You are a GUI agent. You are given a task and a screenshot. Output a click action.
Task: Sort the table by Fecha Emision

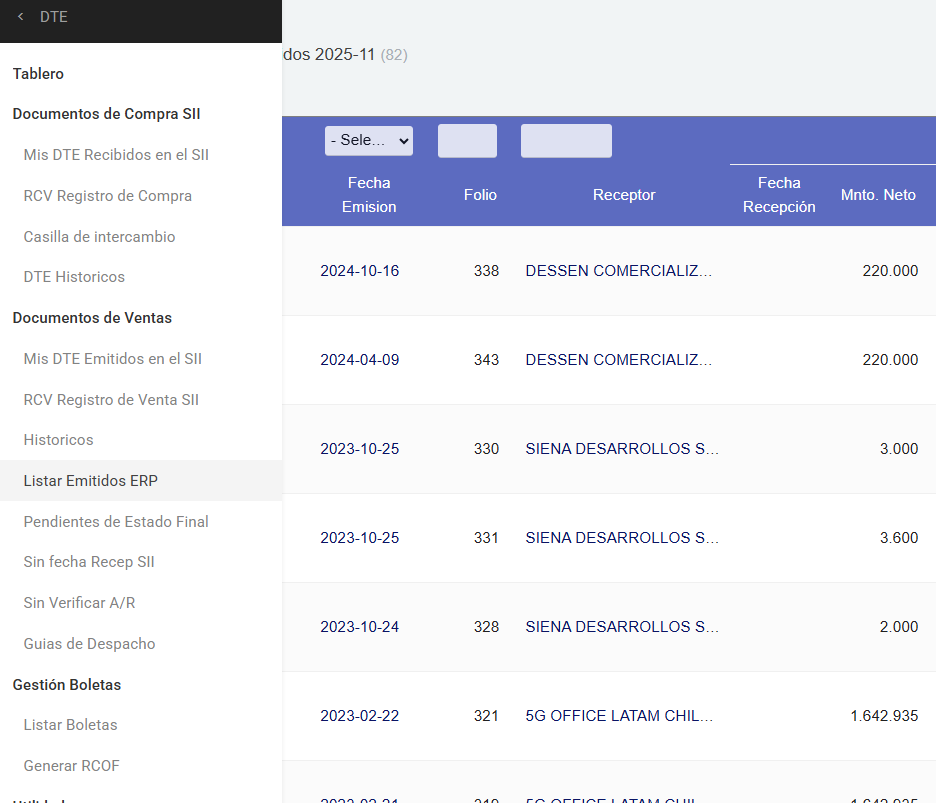click(369, 194)
